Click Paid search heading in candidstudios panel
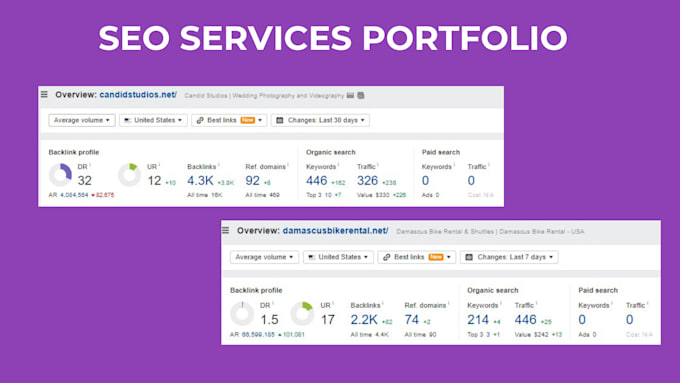Screen dimensions: 680x383 pyautogui.click(x=441, y=152)
